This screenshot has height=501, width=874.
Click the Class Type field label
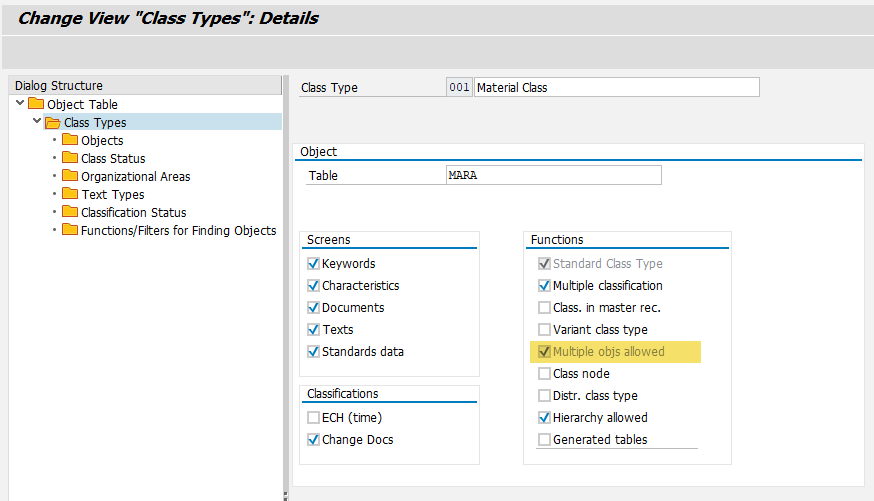click(329, 87)
